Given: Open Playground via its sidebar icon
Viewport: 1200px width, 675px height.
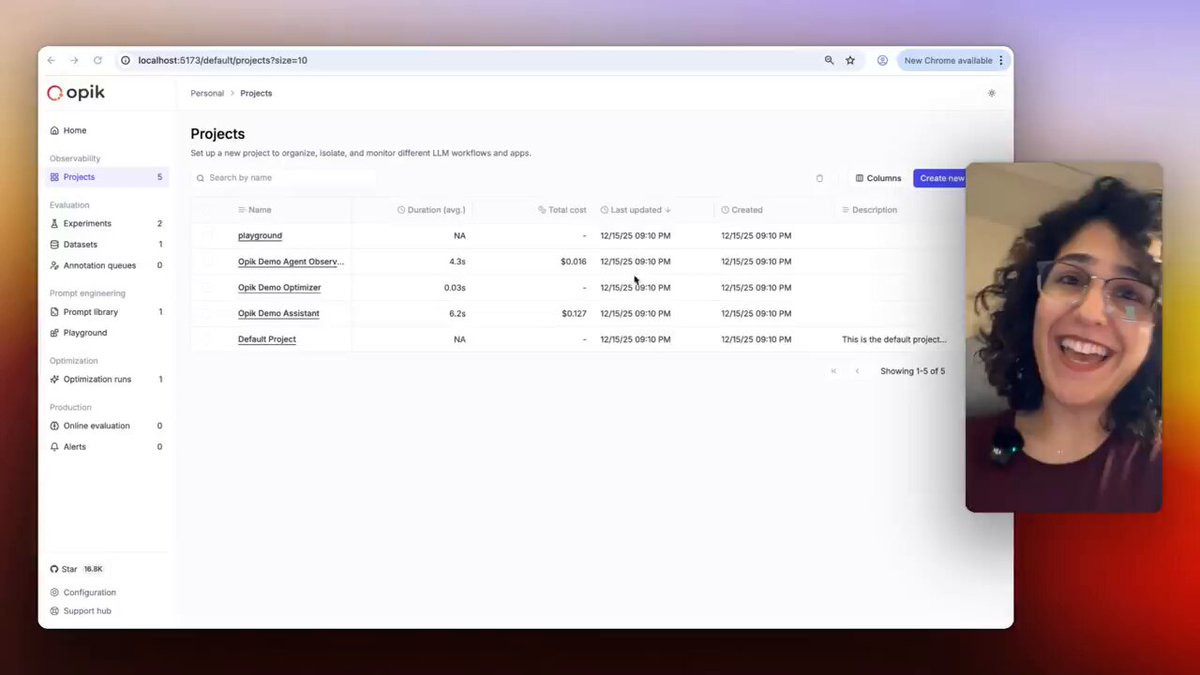Looking at the screenshot, I should click(54, 333).
